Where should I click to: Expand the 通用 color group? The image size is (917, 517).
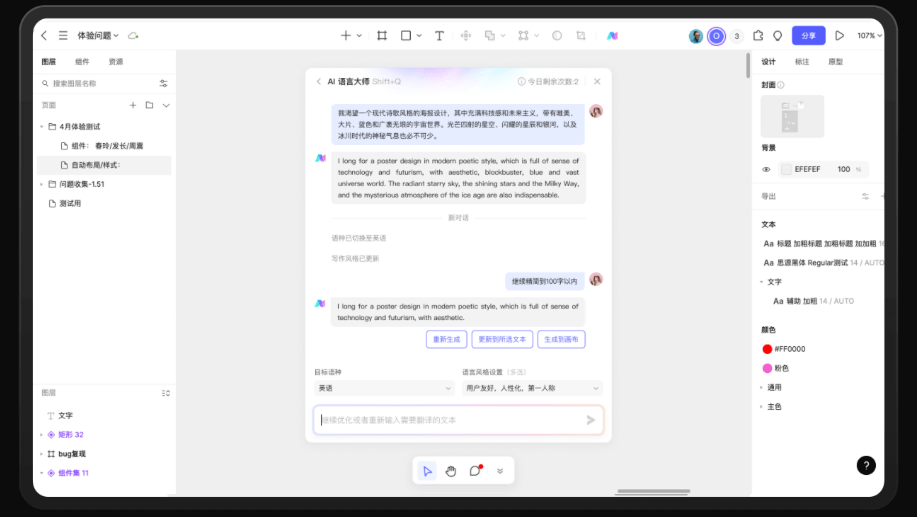[x=761, y=388]
